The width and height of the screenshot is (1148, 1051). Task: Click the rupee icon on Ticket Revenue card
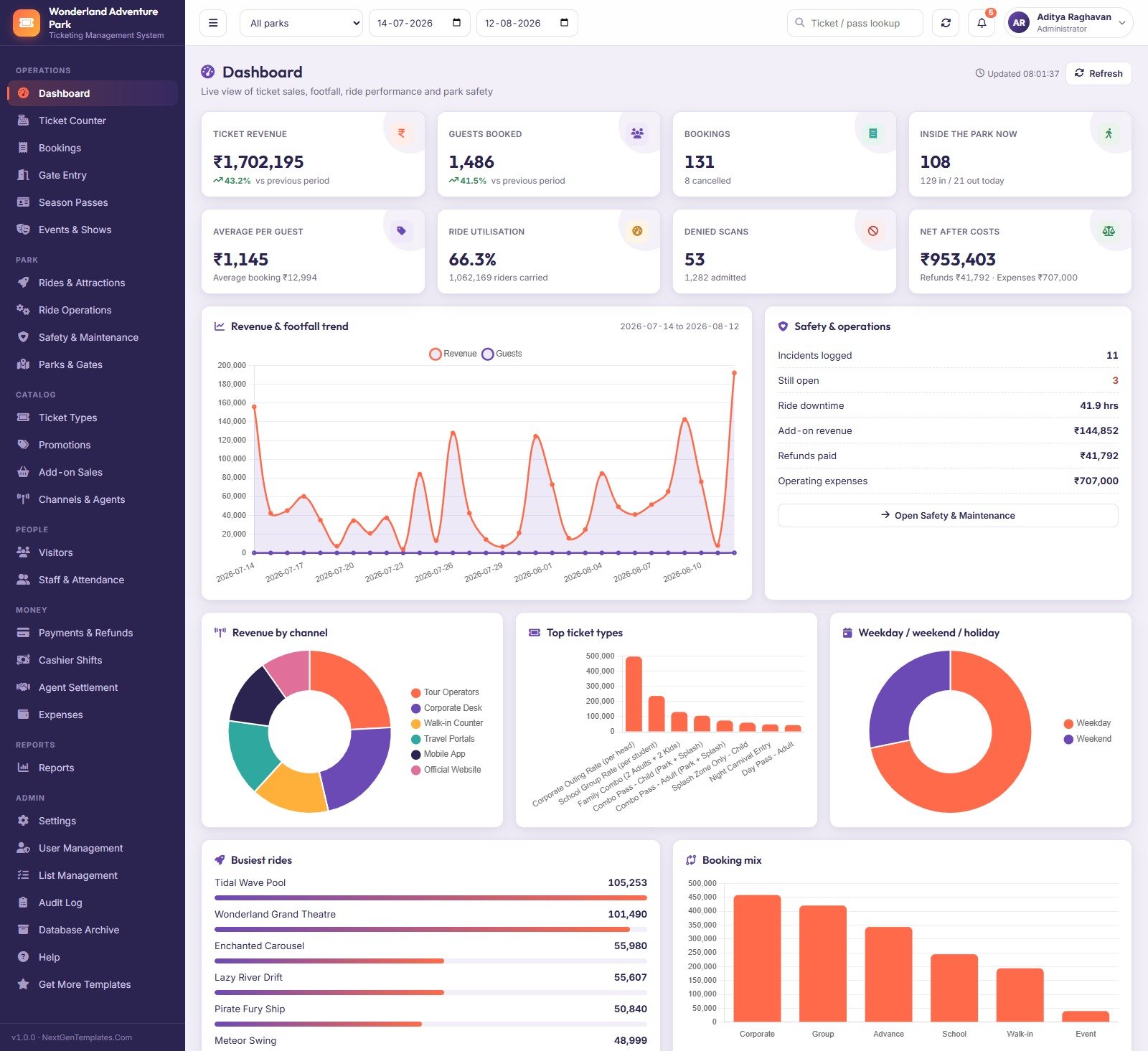pos(401,133)
